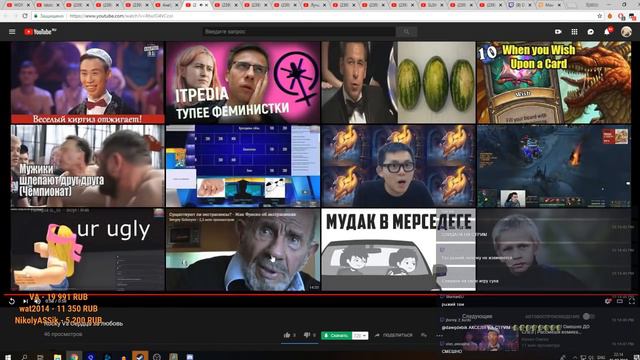
Task: Open the Веселый киргиз отжигает video thumbnail
Action: pyautogui.click(x=87, y=82)
